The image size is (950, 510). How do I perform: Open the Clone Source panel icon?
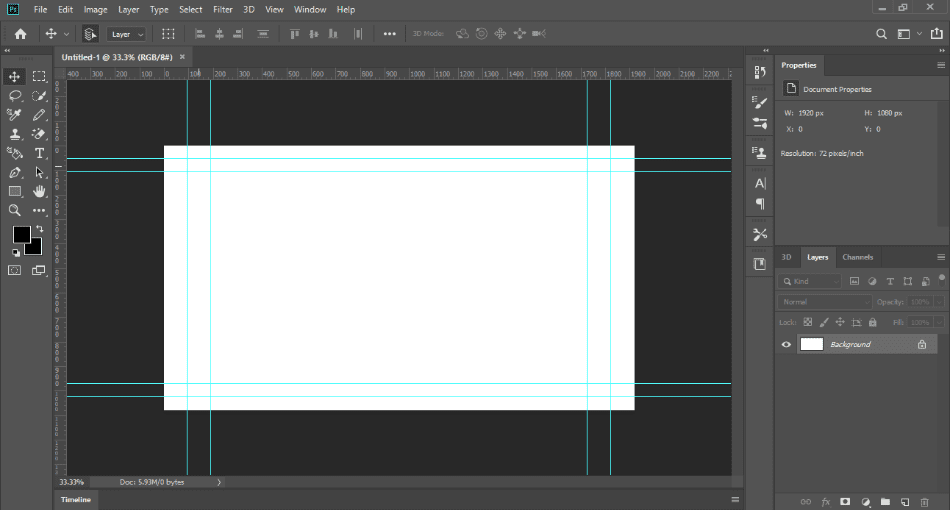tap(760, 153)
